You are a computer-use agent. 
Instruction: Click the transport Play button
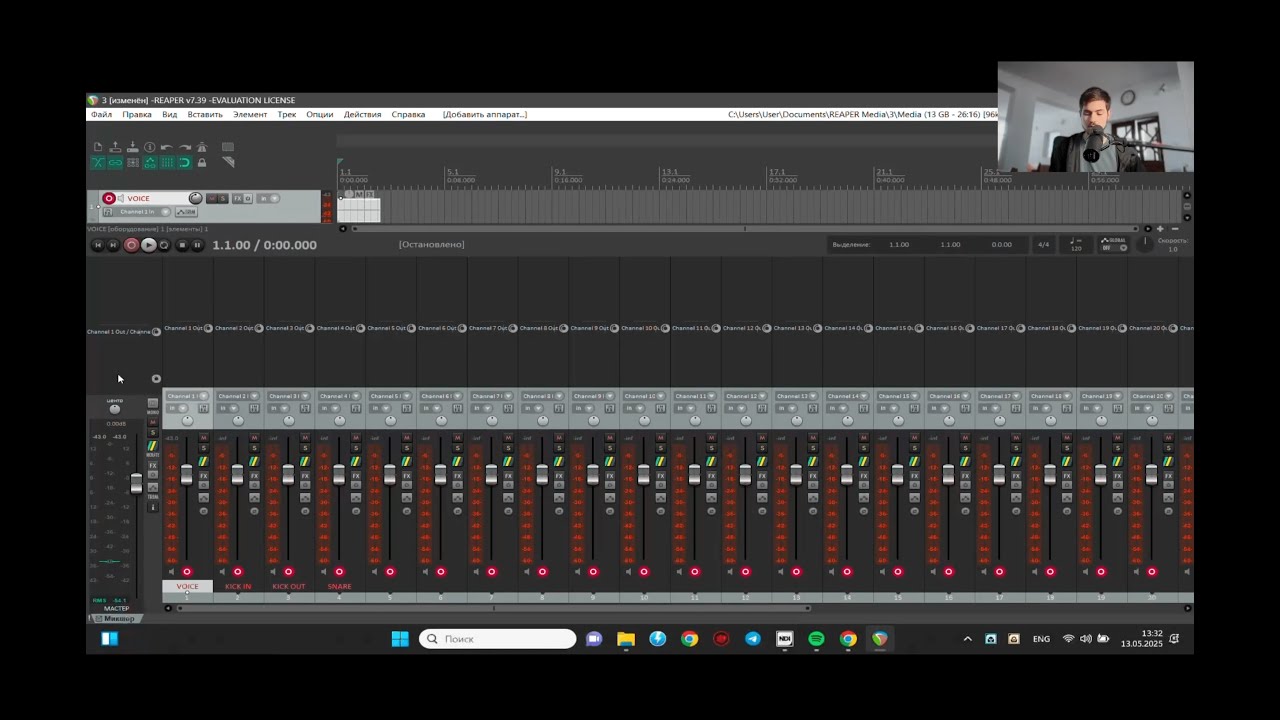click(x=149, y=245)
